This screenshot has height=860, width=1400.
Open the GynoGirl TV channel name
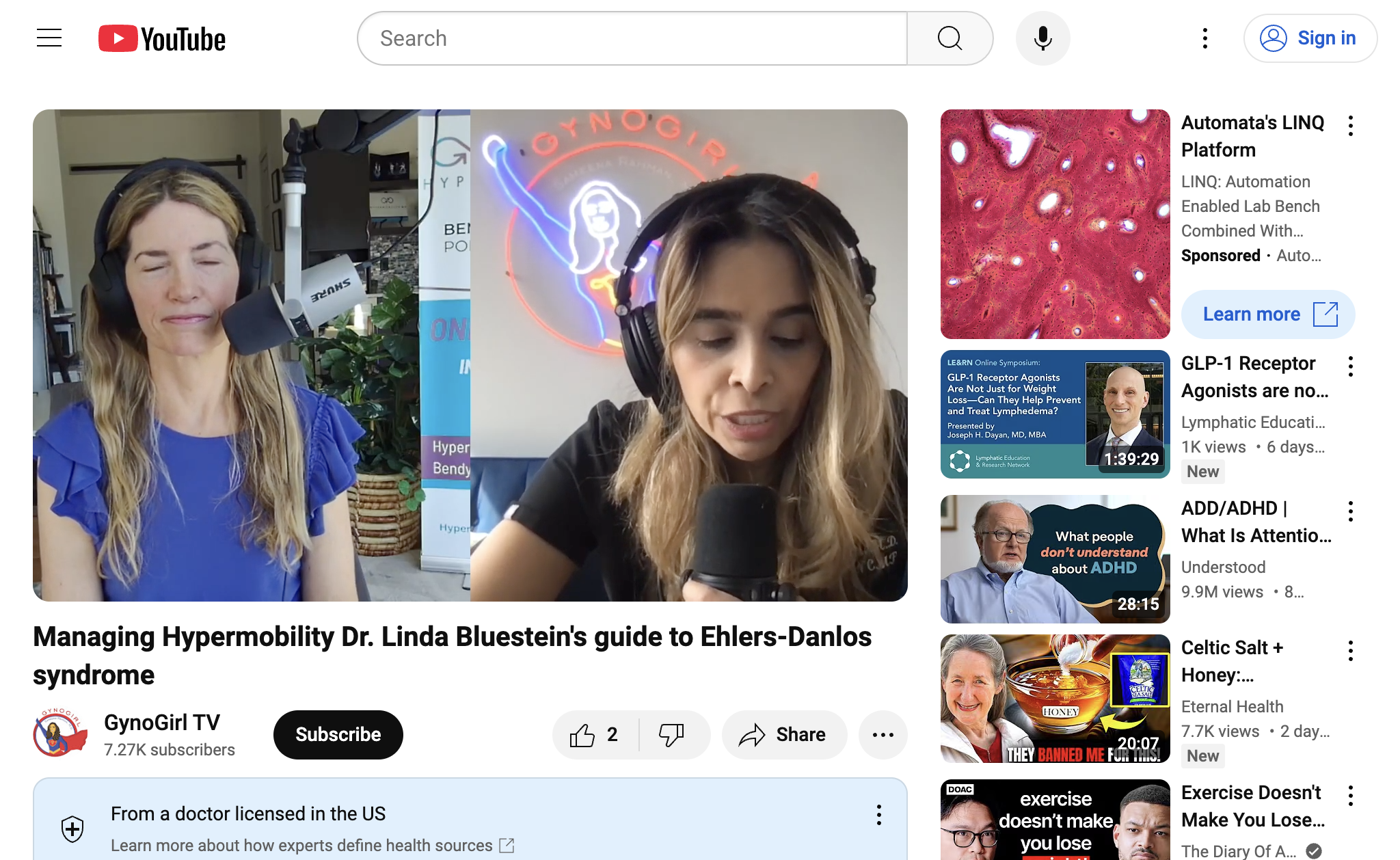162,722
